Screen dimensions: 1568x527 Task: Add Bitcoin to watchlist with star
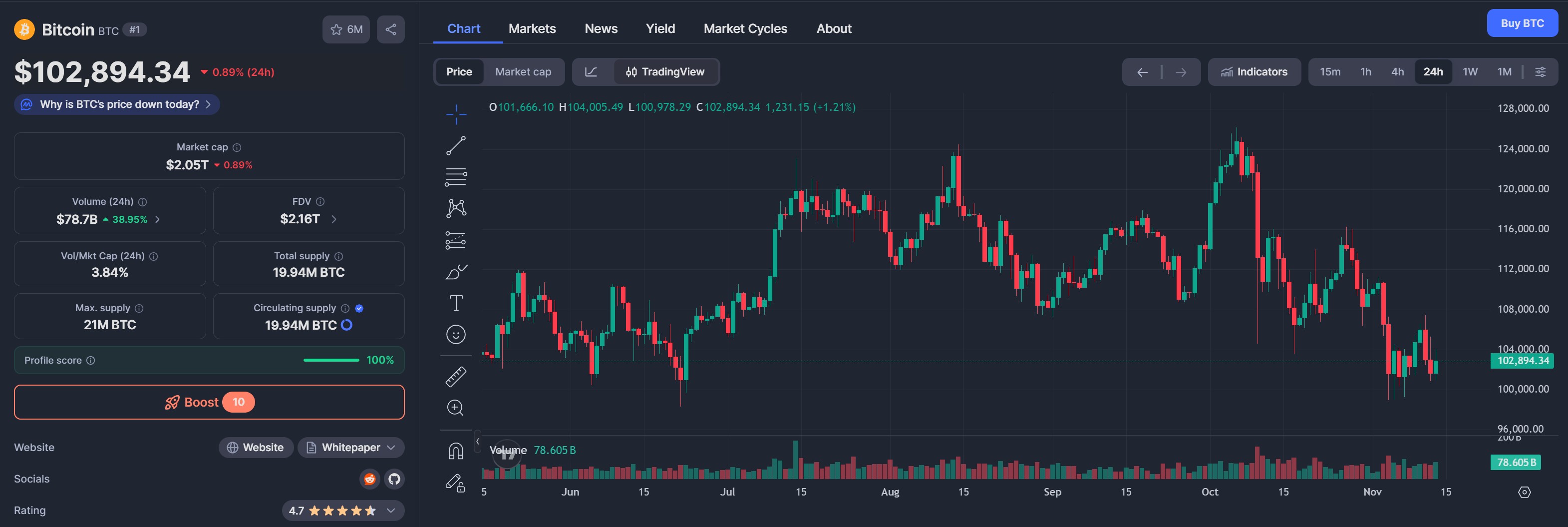click(346, 29)
